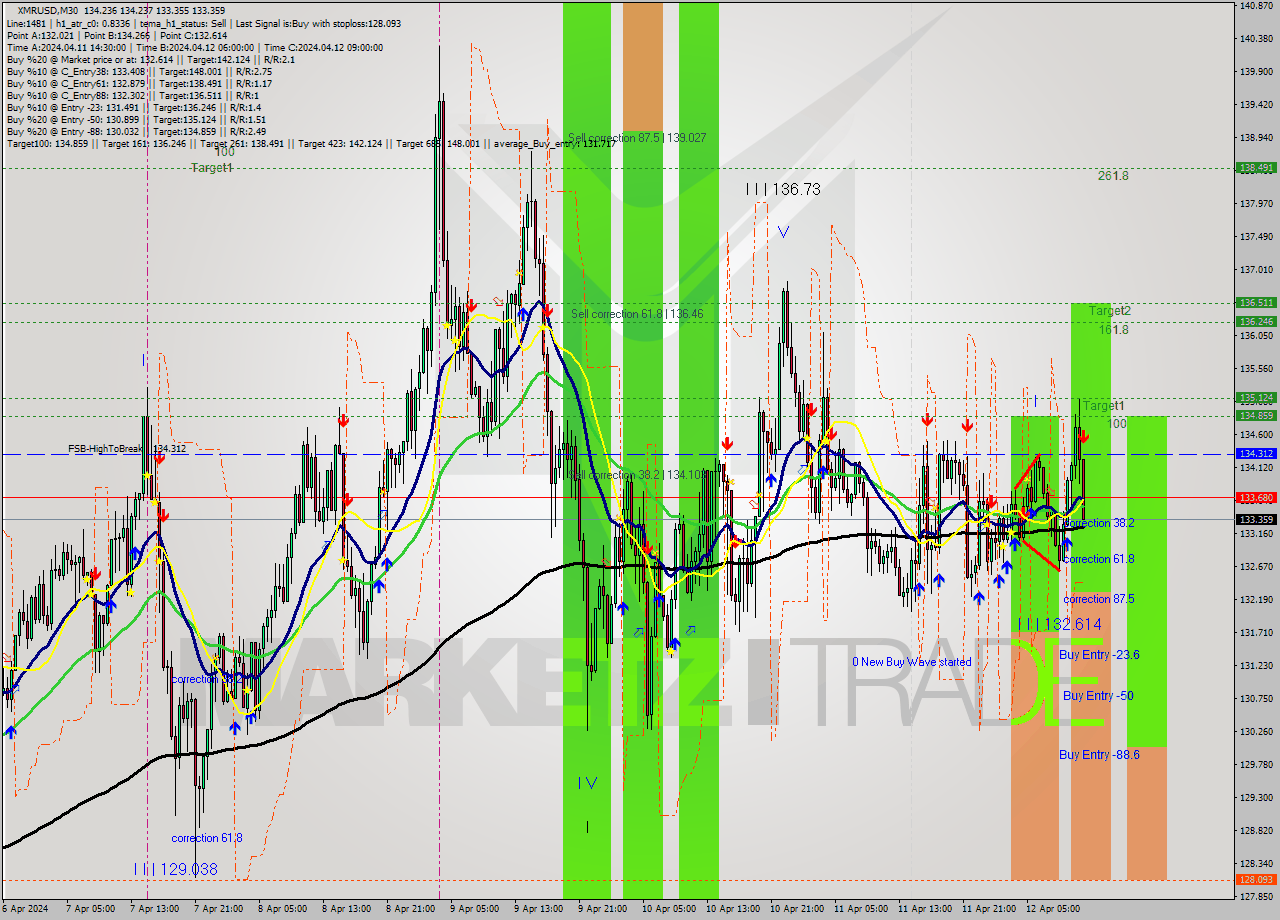Click the 'FSB-HighToBreak | 134.312' label

[127, 449]
